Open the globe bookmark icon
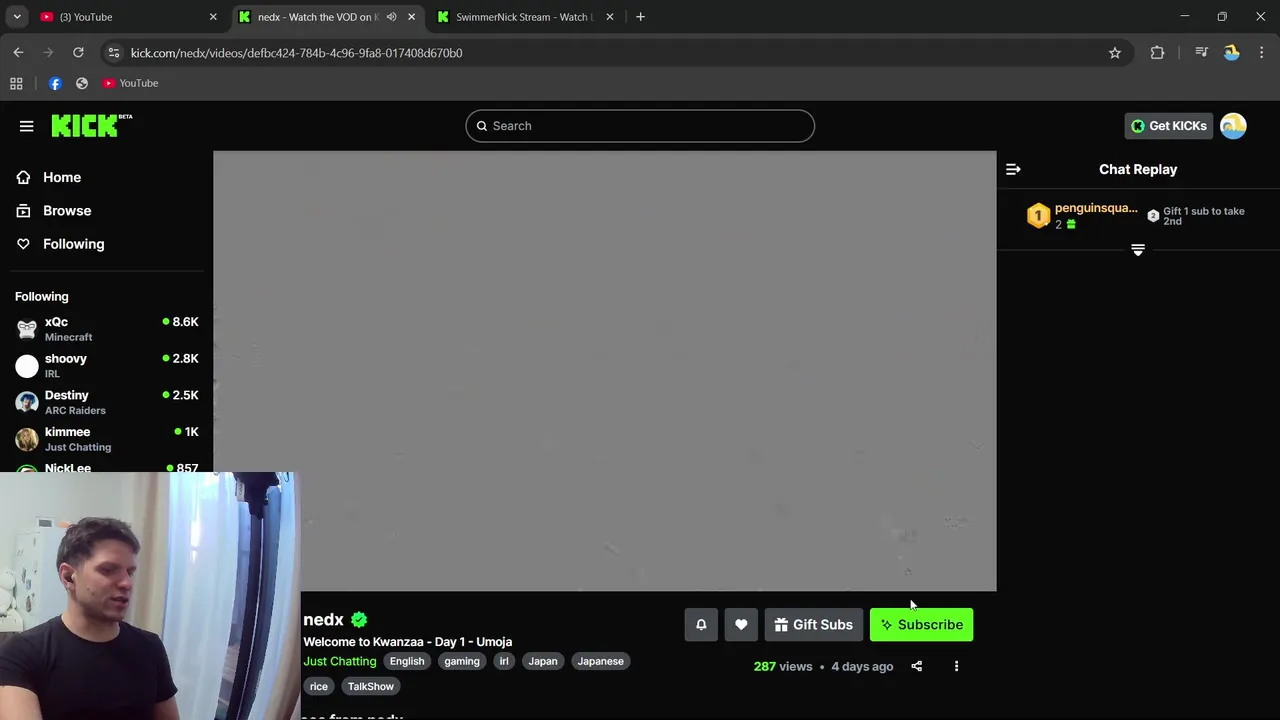 tap(82, 83)
